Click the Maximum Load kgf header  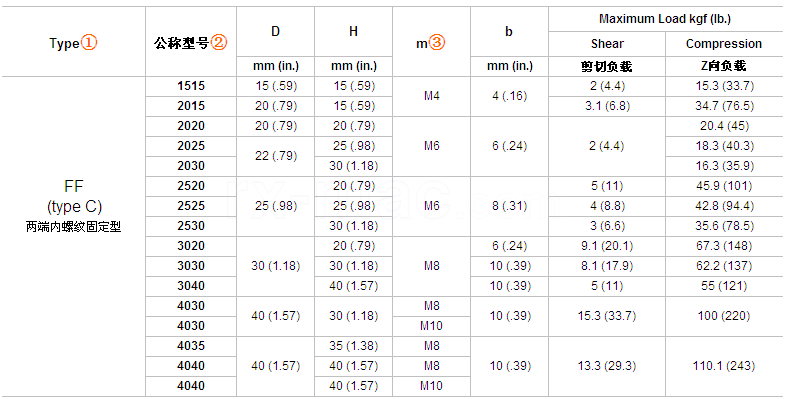(x=665, y=19)
